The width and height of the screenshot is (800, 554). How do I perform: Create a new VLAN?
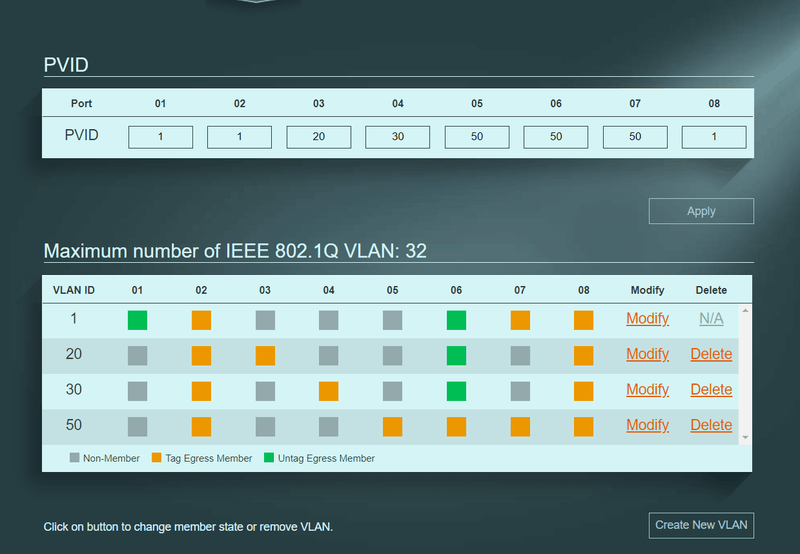[x=701, y=525]
